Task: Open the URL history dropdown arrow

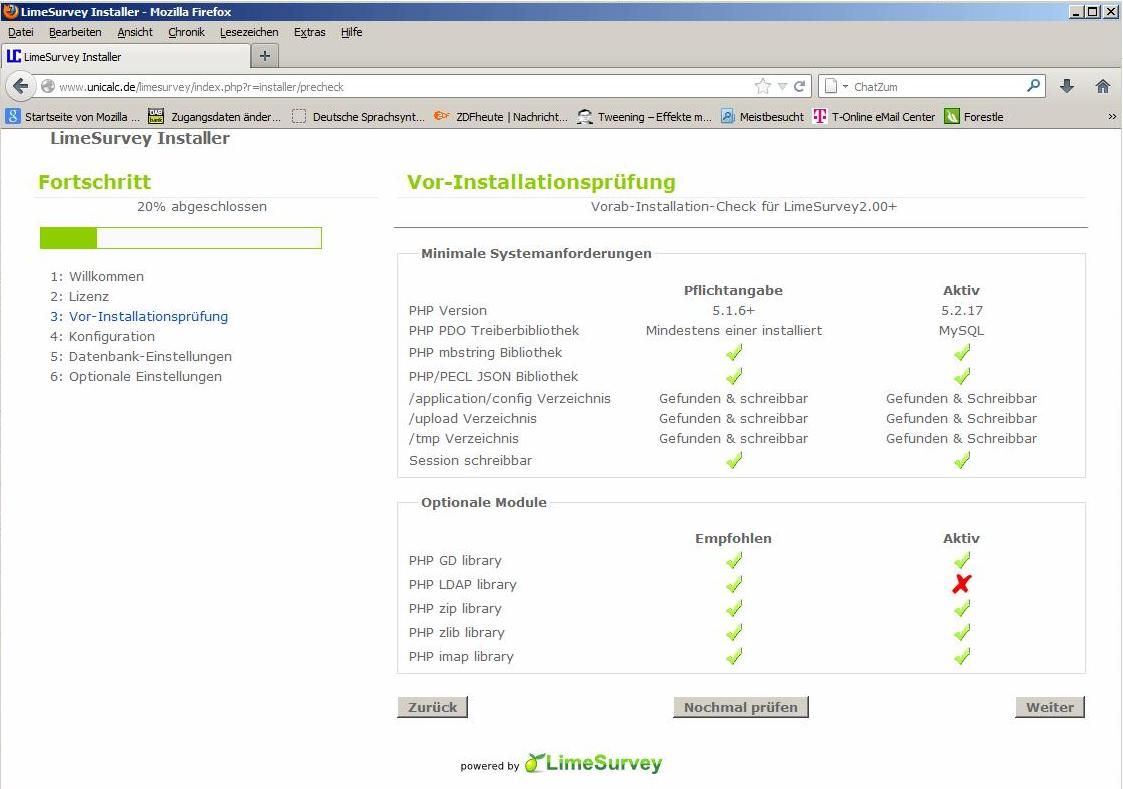Action: click(x=782, y=87)
